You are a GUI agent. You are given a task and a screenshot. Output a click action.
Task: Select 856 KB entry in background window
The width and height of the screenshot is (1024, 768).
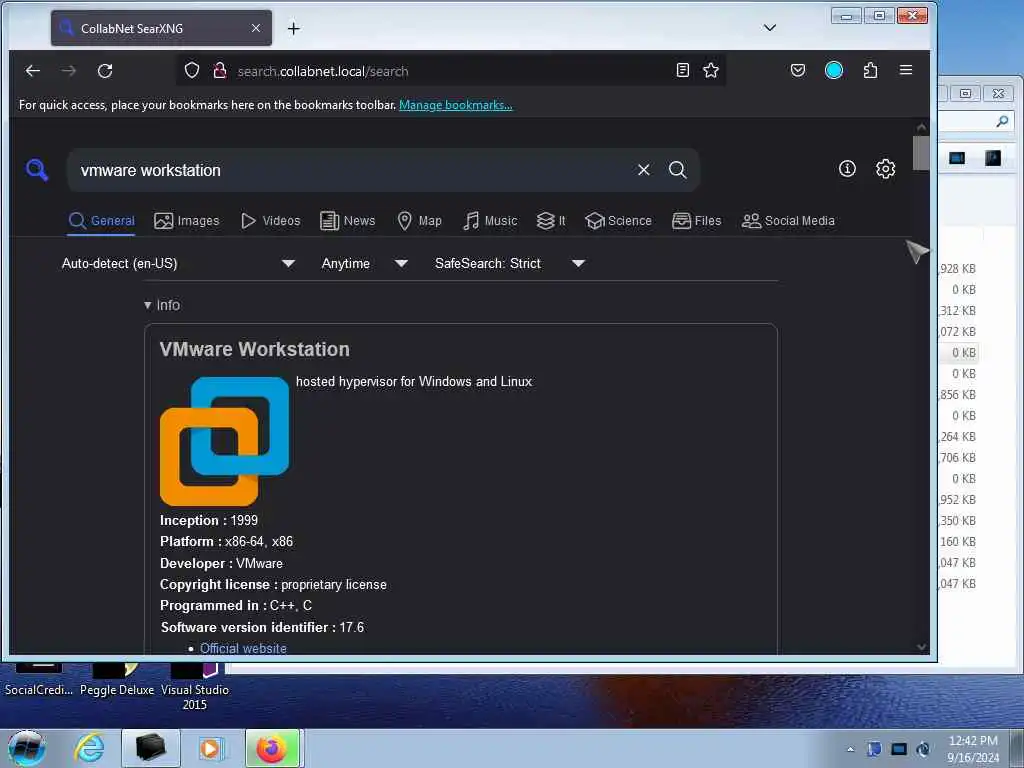click(959, 394)
